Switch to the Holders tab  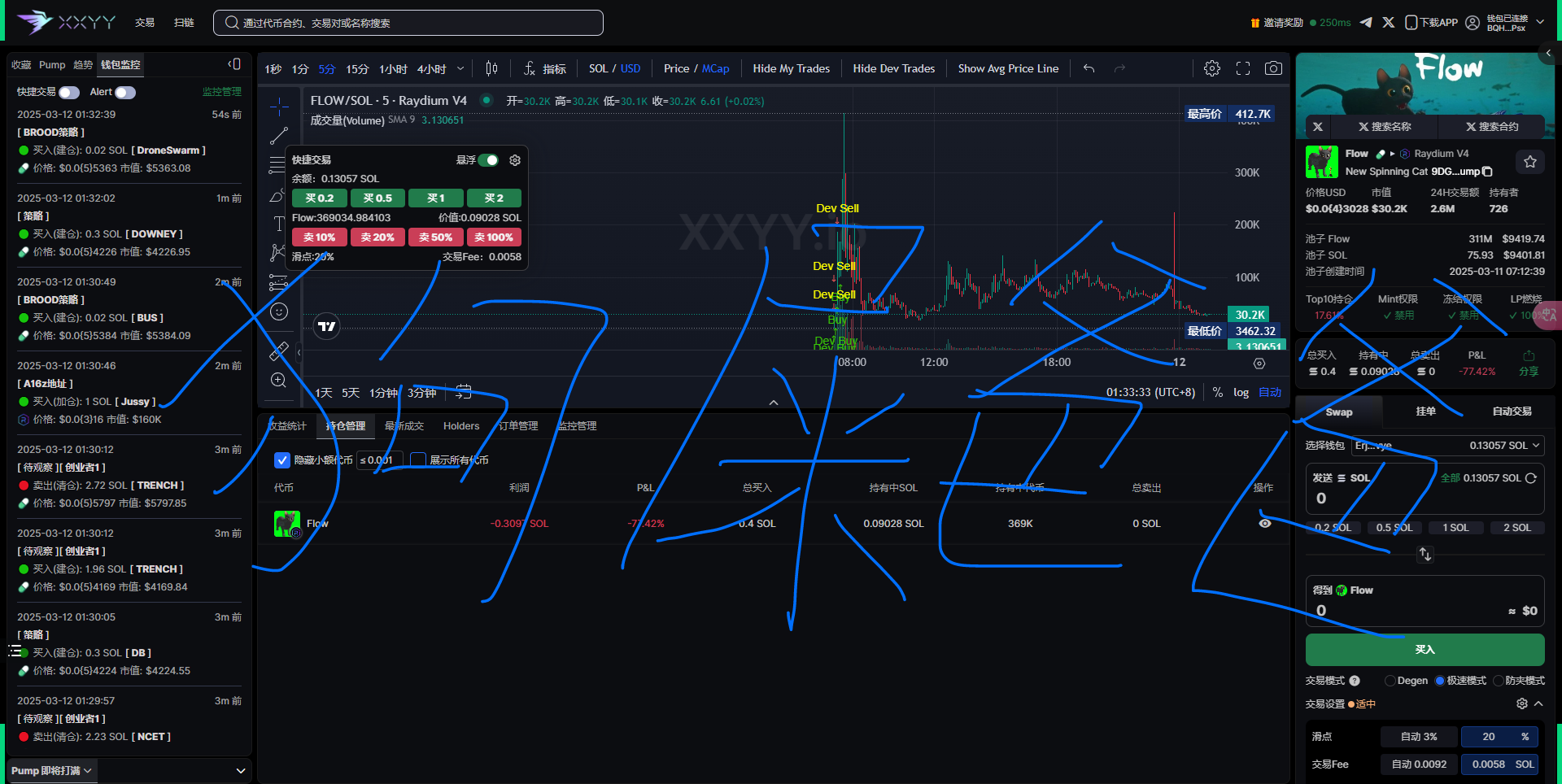pos(461,426)
